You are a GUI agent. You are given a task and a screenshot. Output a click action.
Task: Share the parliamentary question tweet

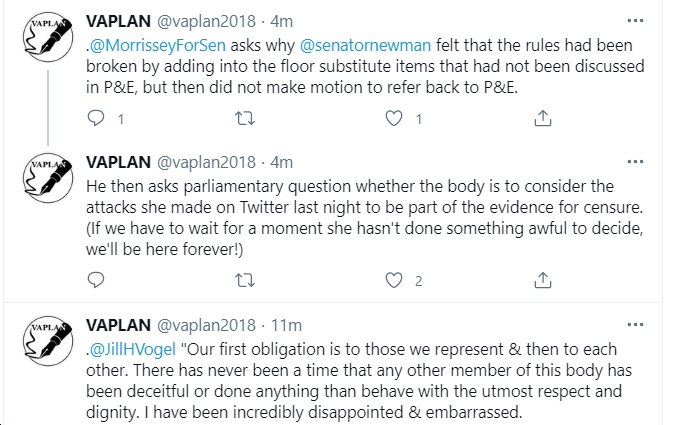(543, 280)
